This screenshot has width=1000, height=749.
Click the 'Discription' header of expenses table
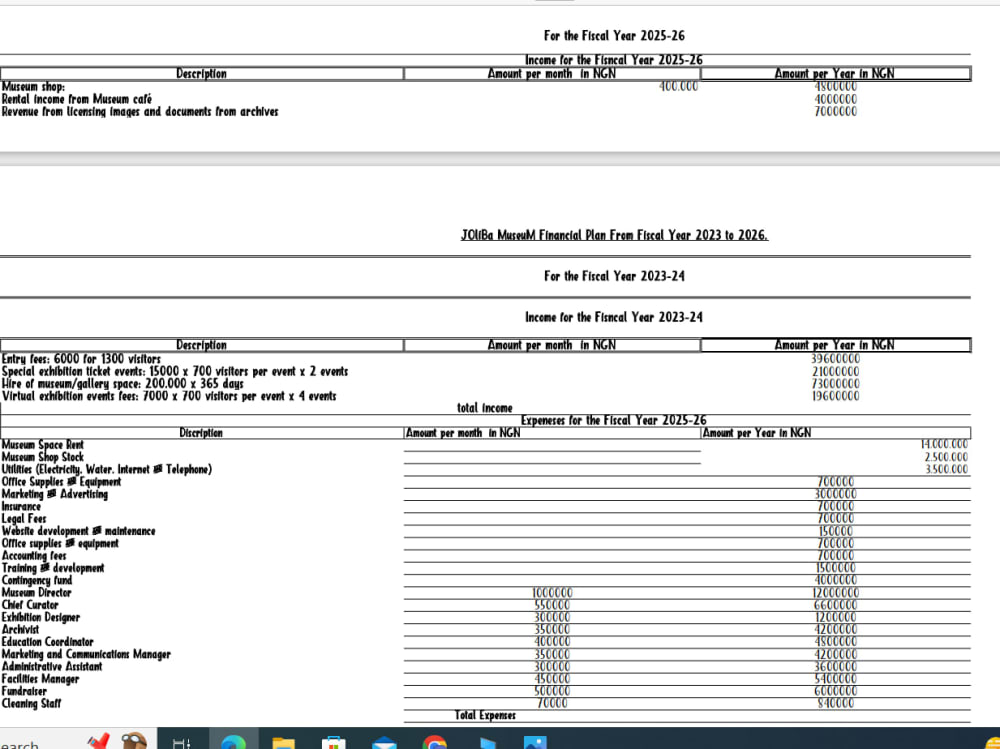tap(201, 433)
